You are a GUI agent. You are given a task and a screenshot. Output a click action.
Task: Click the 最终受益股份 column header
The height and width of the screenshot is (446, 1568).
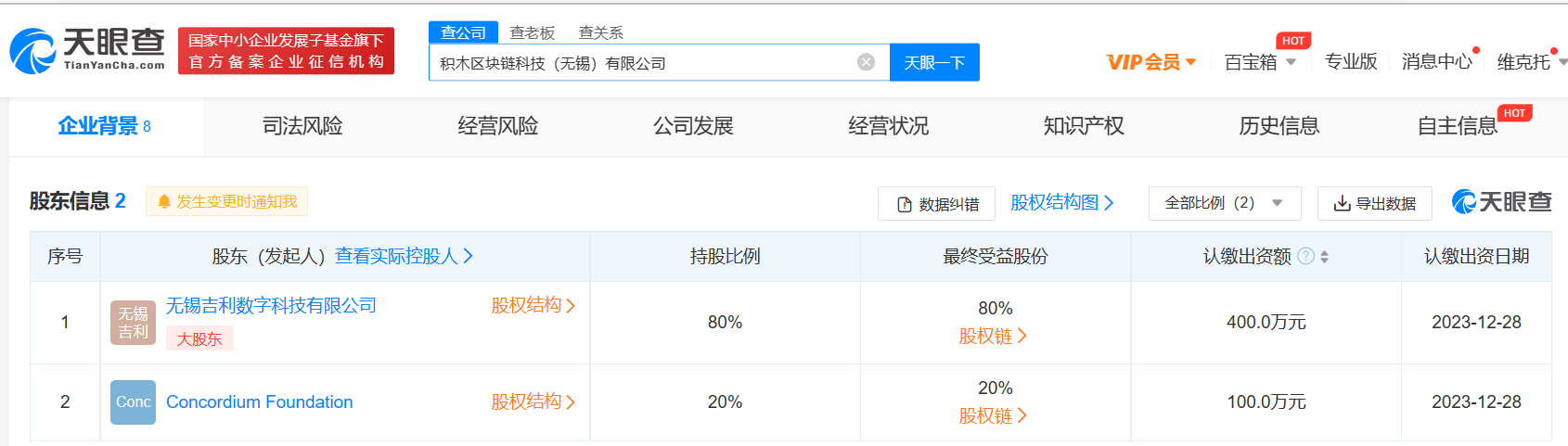point(996,256)
